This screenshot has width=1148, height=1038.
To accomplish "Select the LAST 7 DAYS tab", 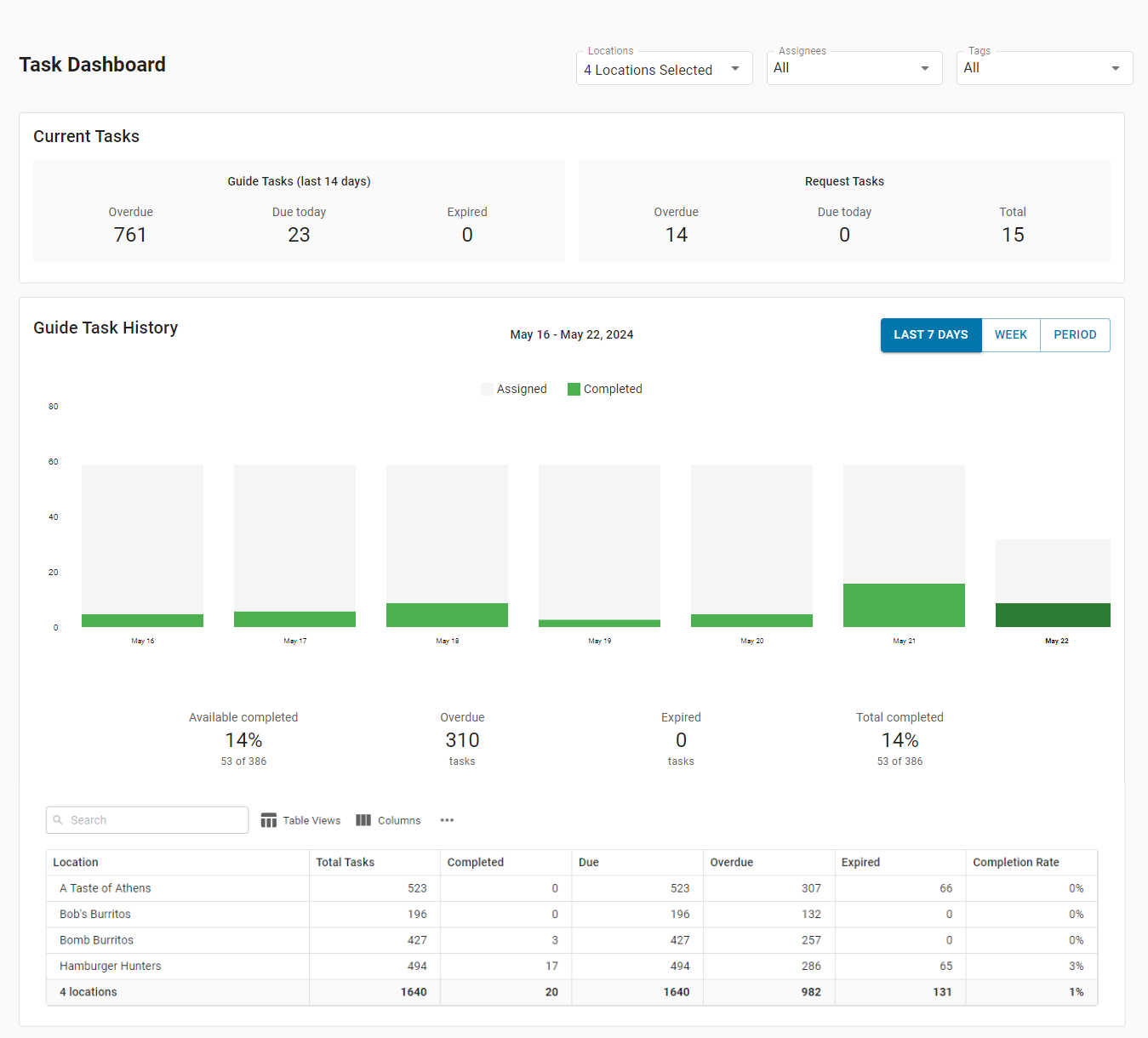I will [x=931, y=335].
